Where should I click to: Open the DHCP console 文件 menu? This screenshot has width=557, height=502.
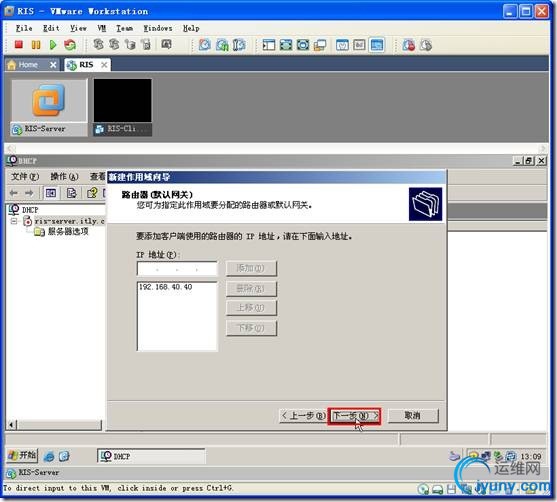25,177
